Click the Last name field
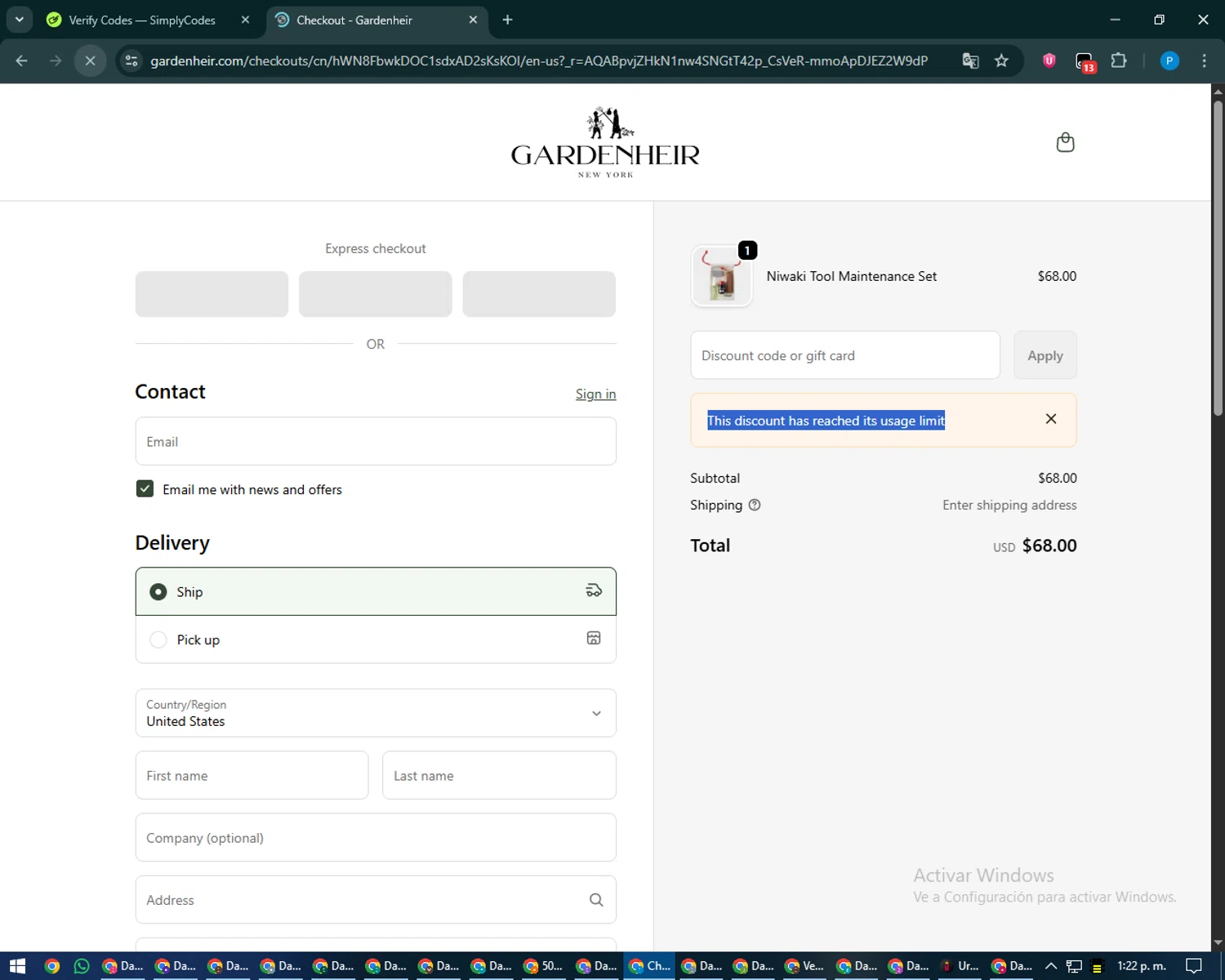Screen dimensions: 1225x980 coord(499,775)
